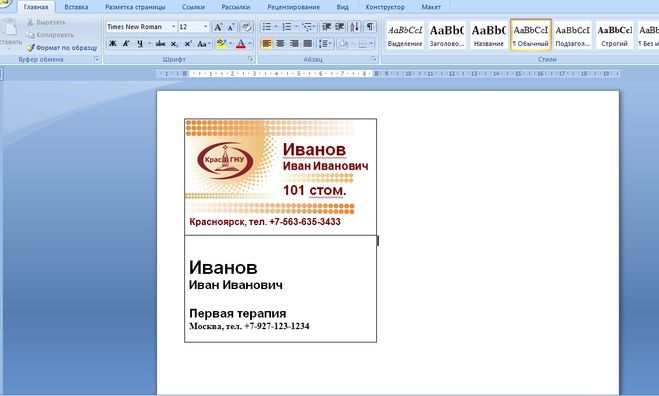This screenshot has width=659, height=396.
Task: Open the underline style dropdown arrow
Action: [149, 44]
